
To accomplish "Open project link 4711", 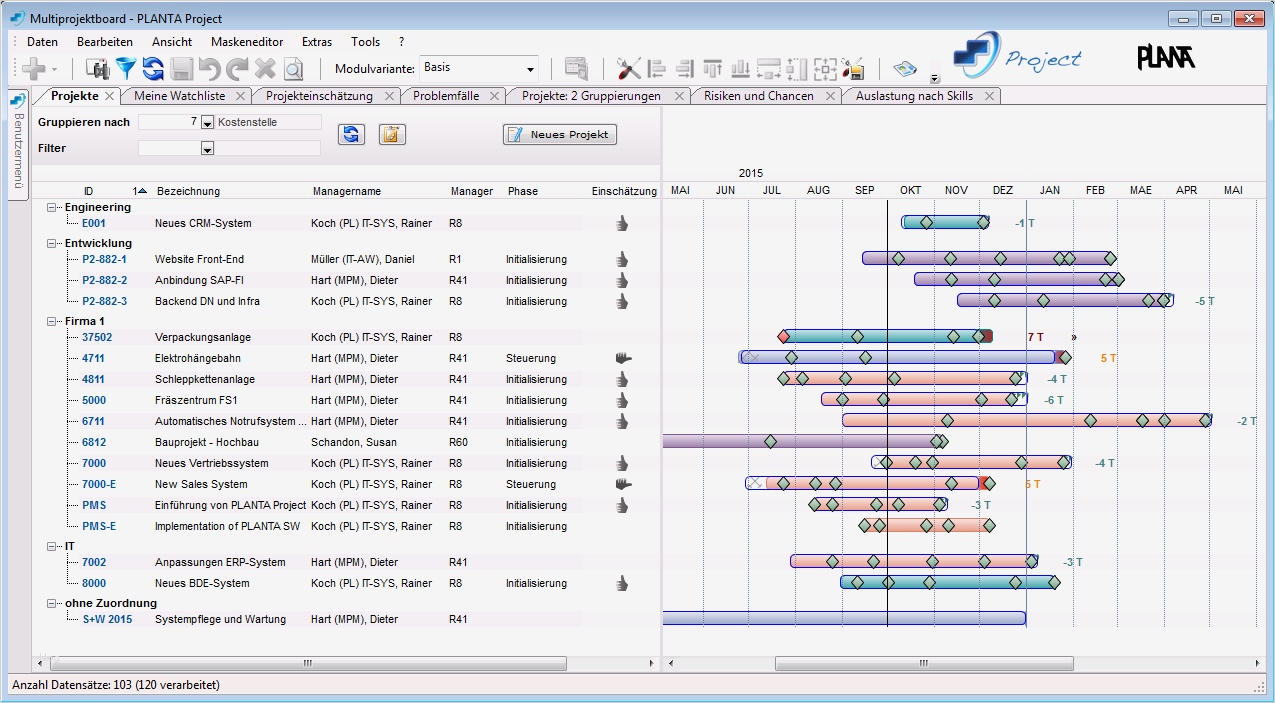I will coord(93,358).
